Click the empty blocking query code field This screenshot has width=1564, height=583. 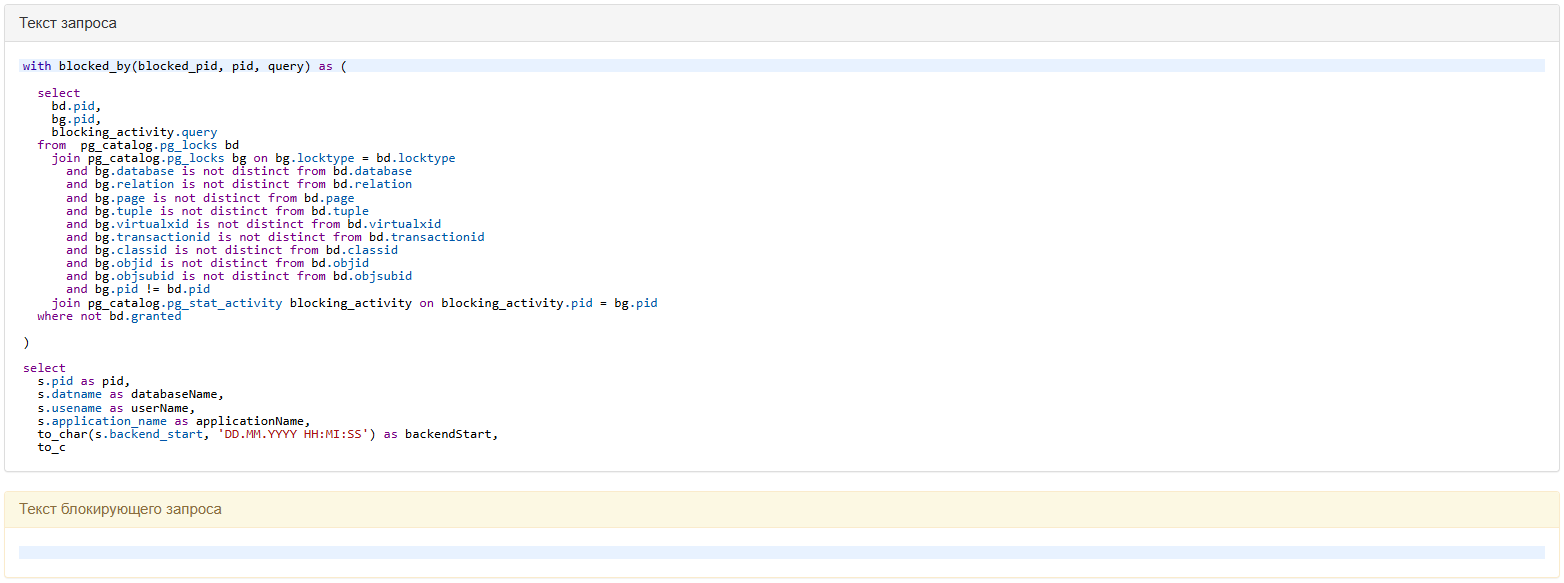[x=781, y=552]
